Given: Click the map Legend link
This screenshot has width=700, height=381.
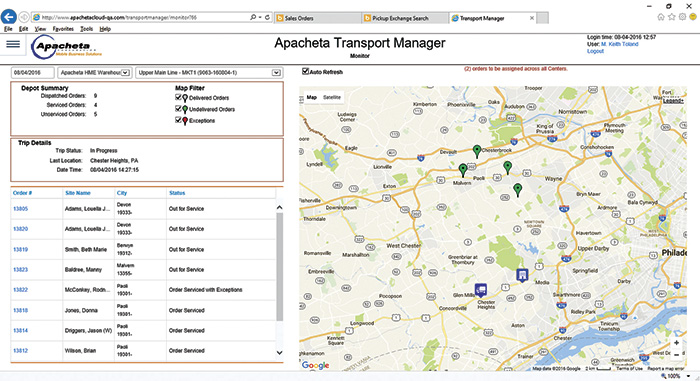Looking at the screenshot, I should [x=673, y=101].
